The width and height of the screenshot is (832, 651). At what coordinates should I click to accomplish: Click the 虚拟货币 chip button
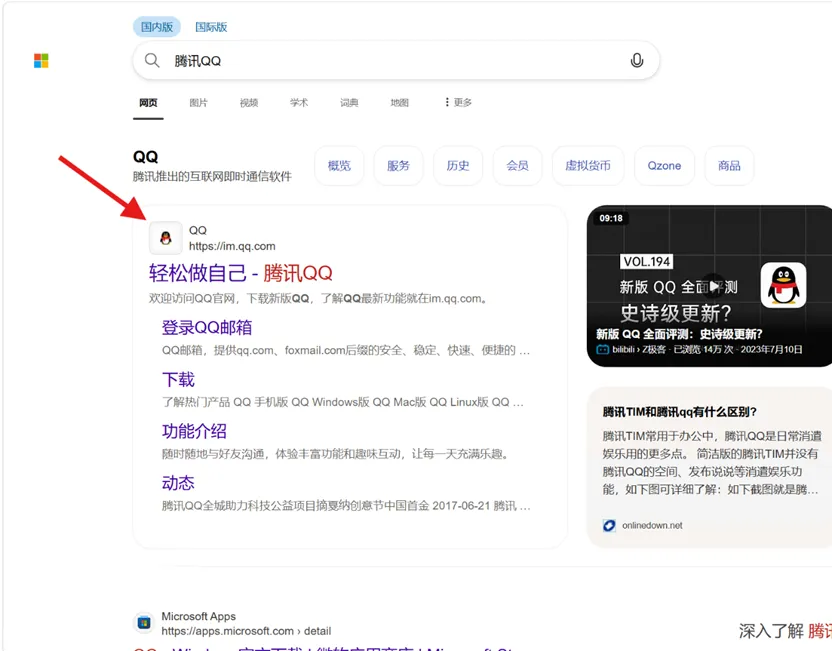[x=588, y=166]
